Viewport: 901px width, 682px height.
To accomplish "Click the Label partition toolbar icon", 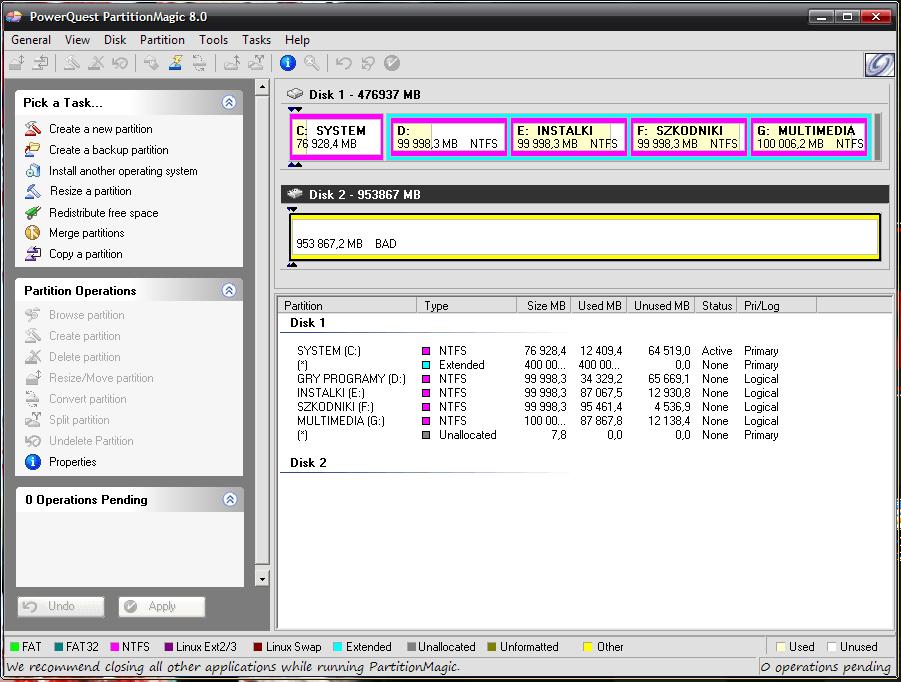I will point(151,63).
